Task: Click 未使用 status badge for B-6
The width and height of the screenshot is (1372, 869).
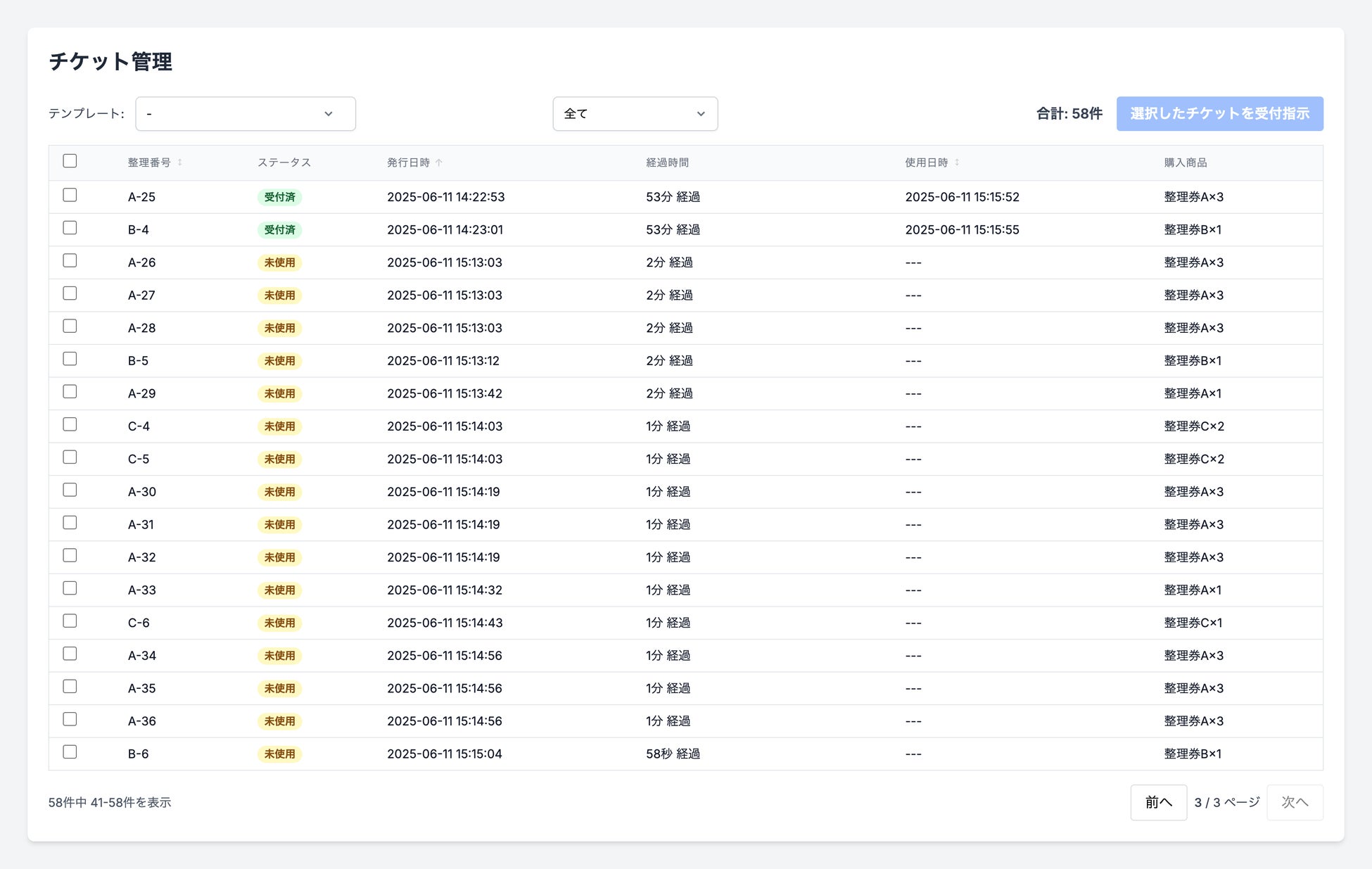Action: [x=279, y=754]
